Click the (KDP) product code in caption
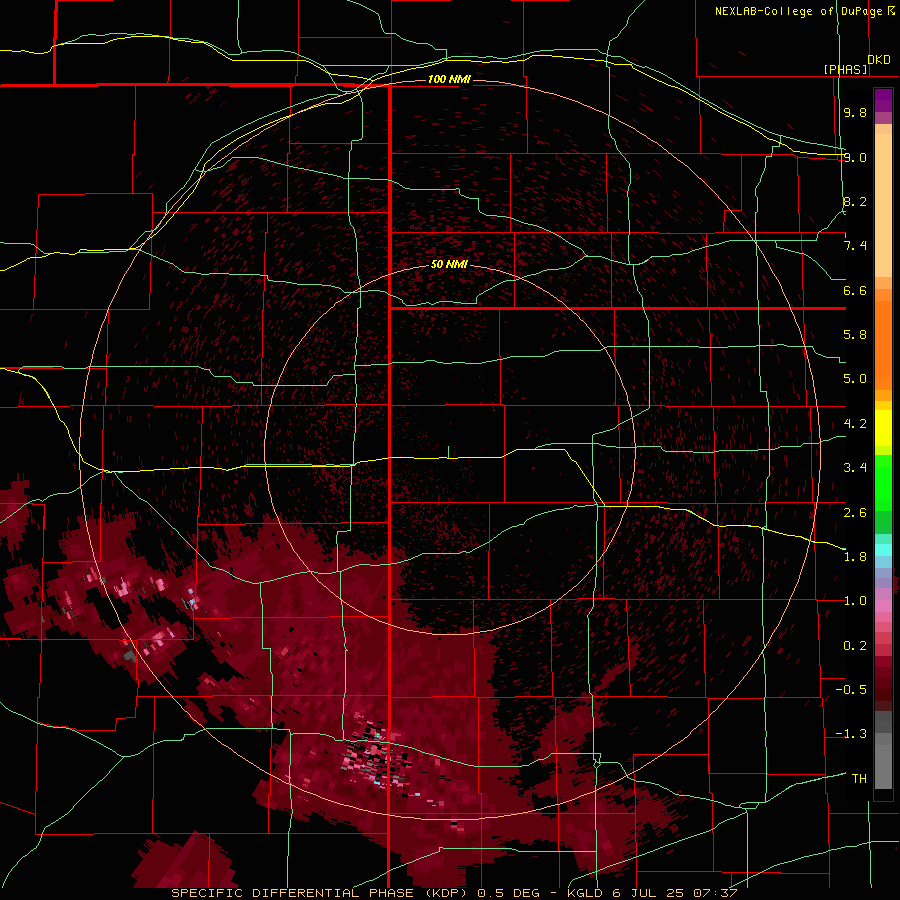The image size is (900, 900). [447, 893]
